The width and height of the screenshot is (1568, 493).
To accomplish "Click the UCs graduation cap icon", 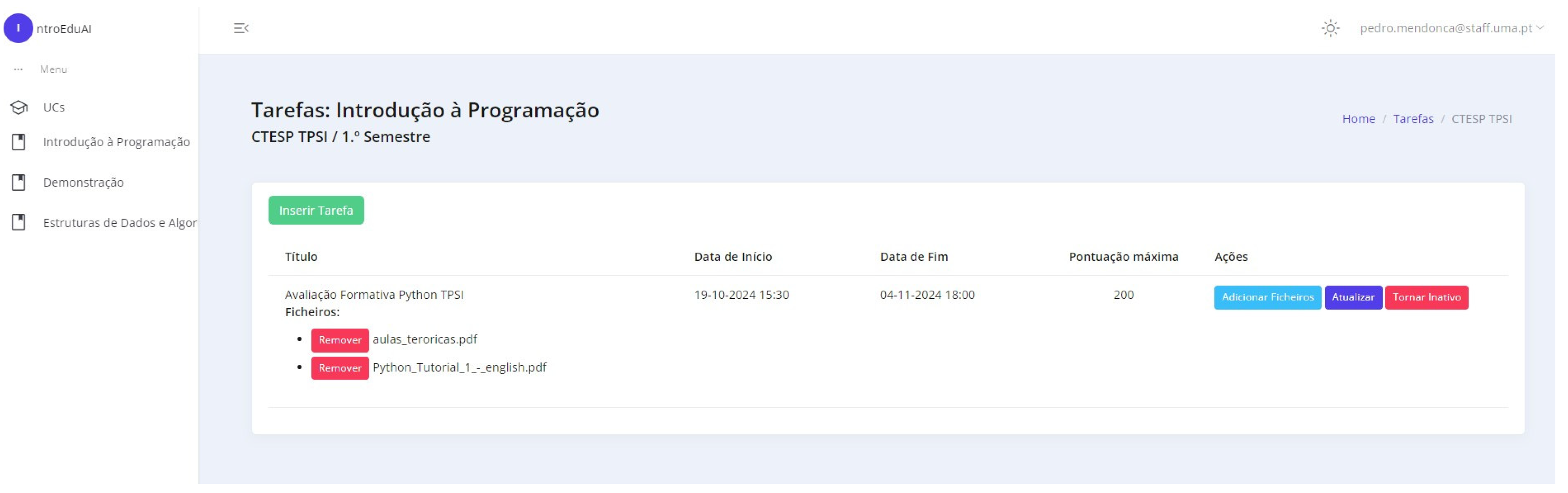I will point(19,108).
